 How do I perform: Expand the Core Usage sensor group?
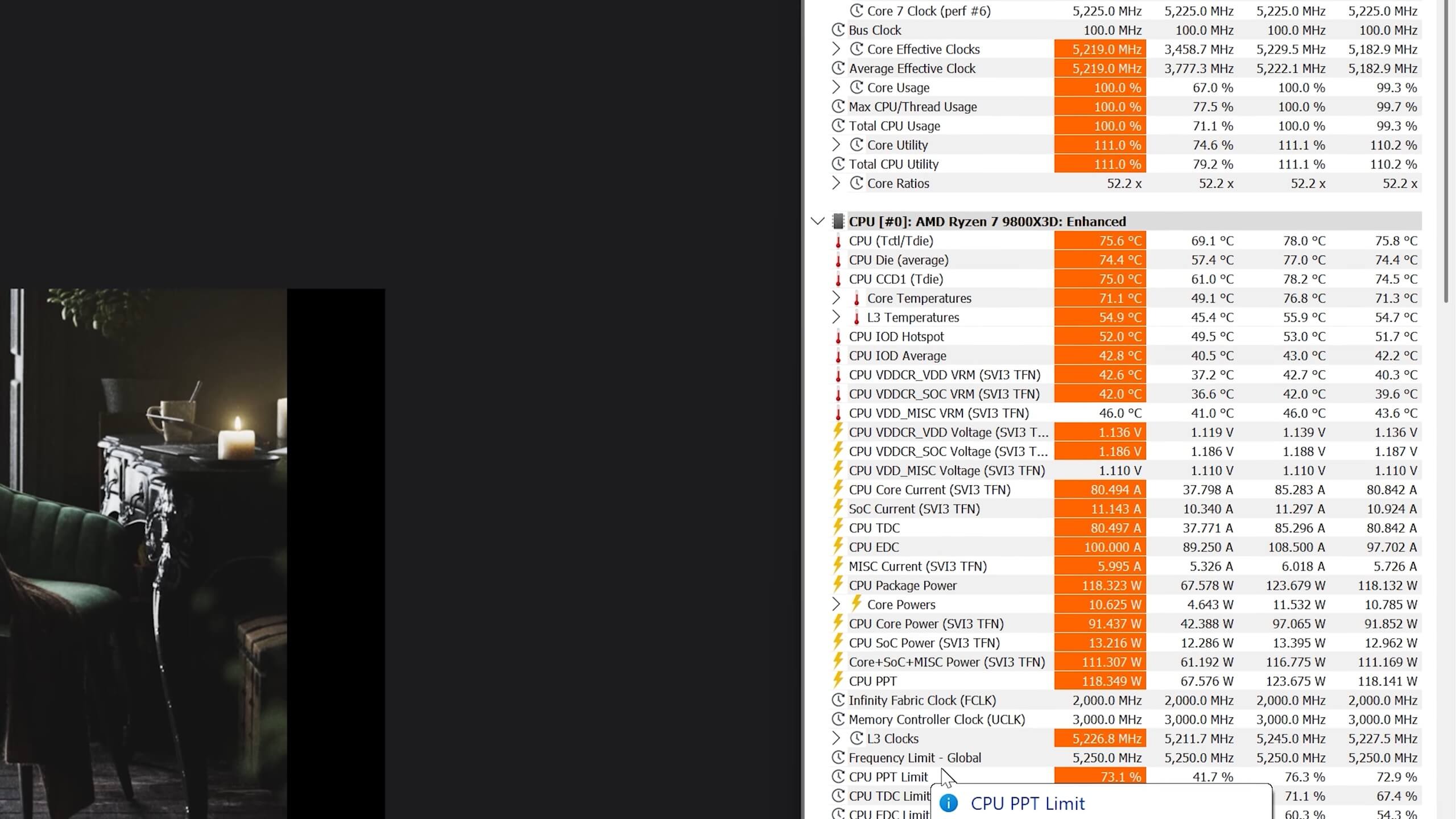pos(835,87)
